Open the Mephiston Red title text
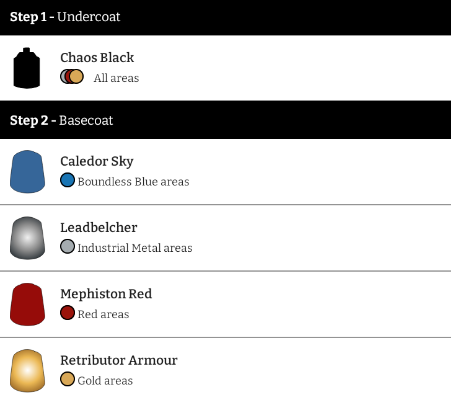The height and width of the screenshot is (398, 451). (106, 294)
